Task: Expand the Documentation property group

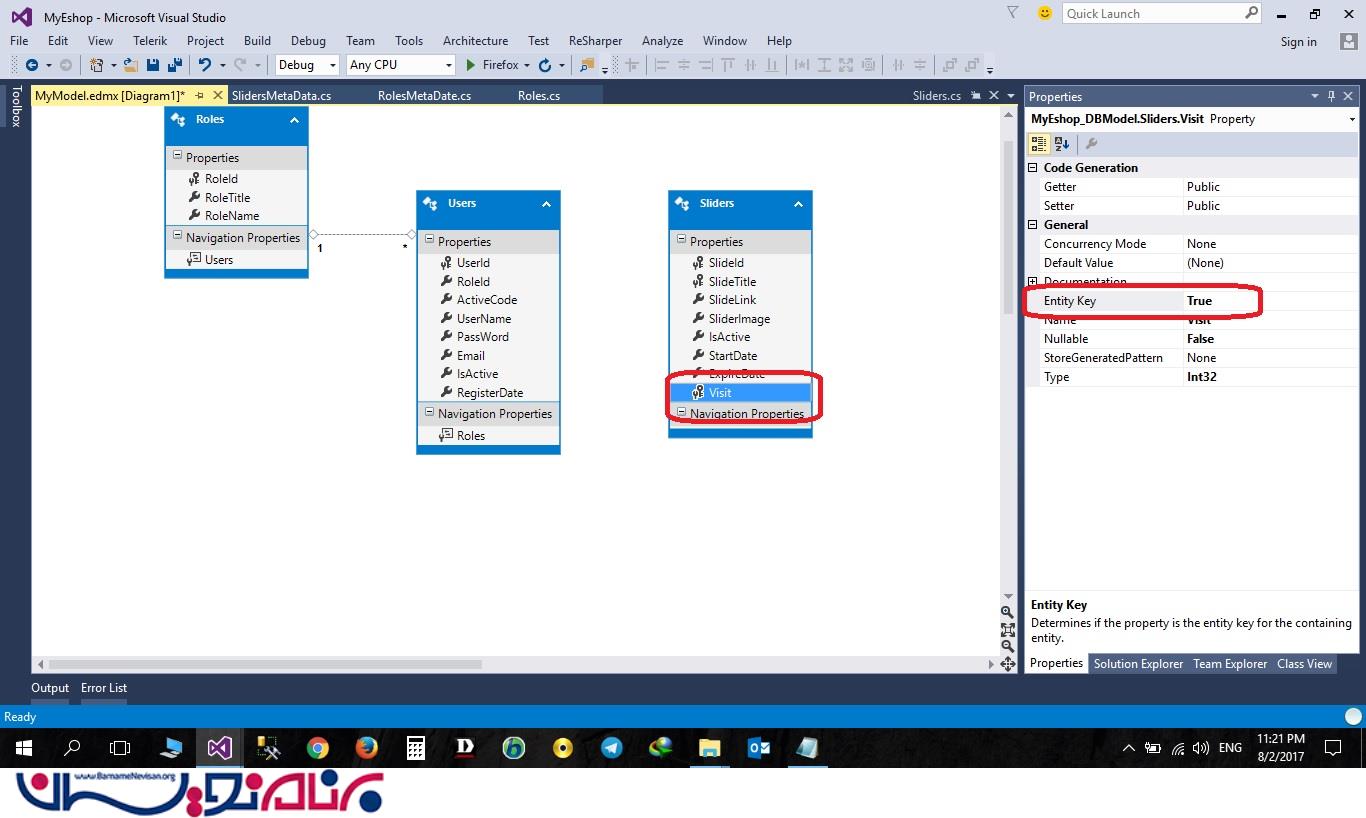Action: click(1034, 282)
